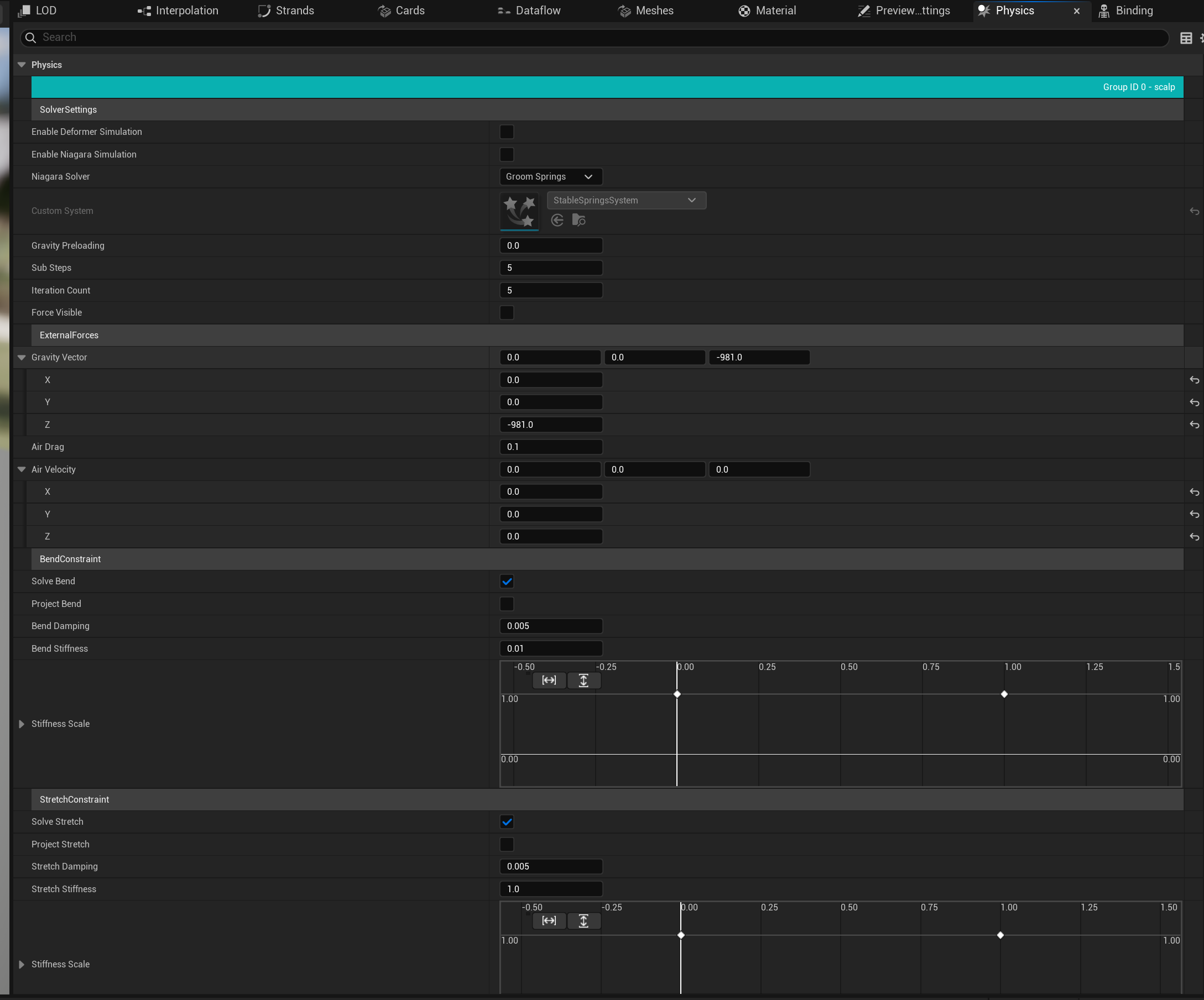Expand Stiffness Scale under BendConstraint
This screenshot has width=1204, height=1000.
coord(22,724)
